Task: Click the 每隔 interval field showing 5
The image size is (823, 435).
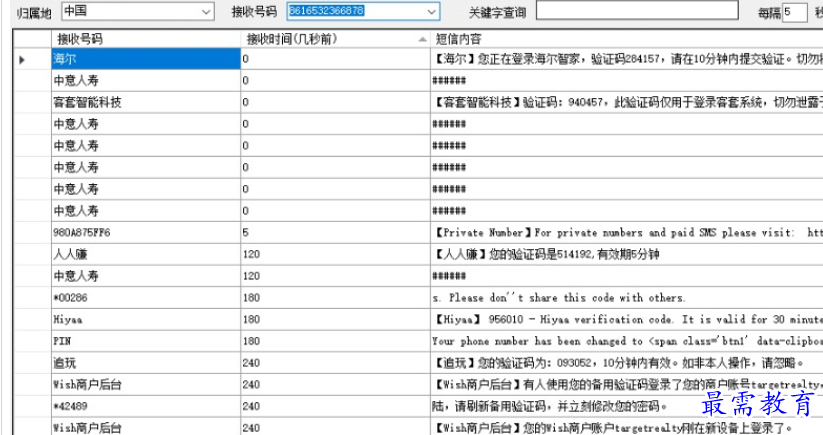Action: point(794,13)
